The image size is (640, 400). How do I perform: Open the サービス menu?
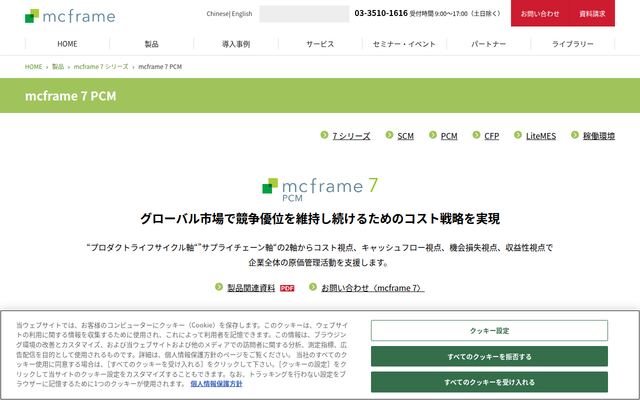(320, 44)
